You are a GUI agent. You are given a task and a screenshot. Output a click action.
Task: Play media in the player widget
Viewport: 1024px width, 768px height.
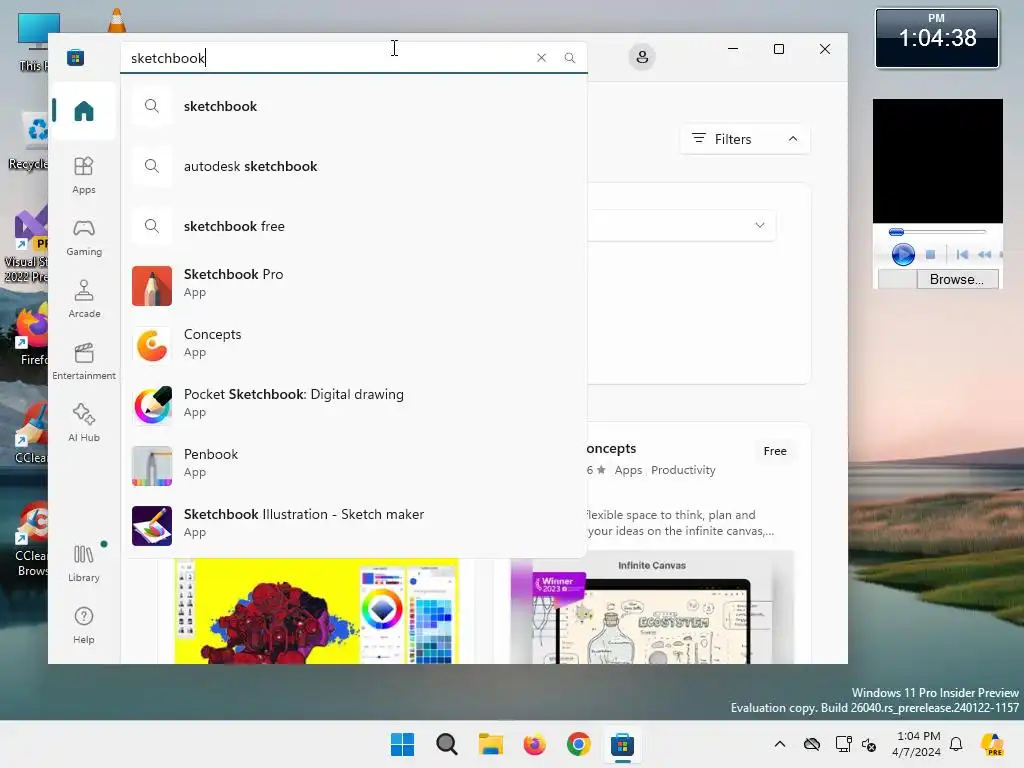coord(903,254)
